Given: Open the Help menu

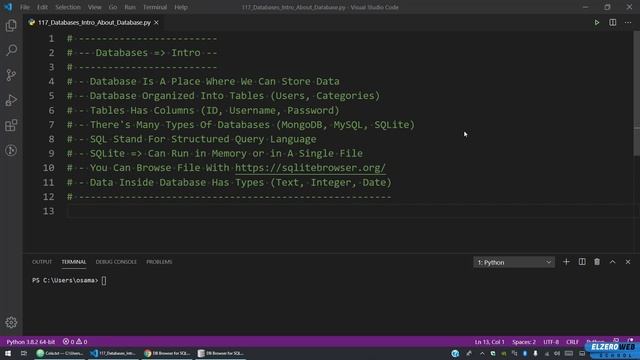Looking at the screenshot, I should pyautogui.click(x=181, y=7).
